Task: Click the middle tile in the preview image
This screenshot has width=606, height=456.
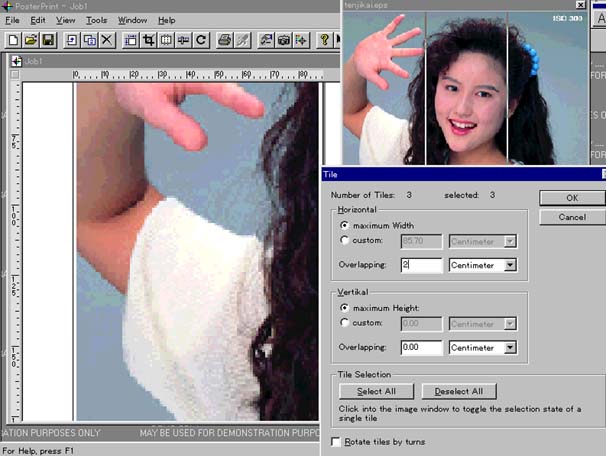Action: pyautogui.click(x=467, y=88)
